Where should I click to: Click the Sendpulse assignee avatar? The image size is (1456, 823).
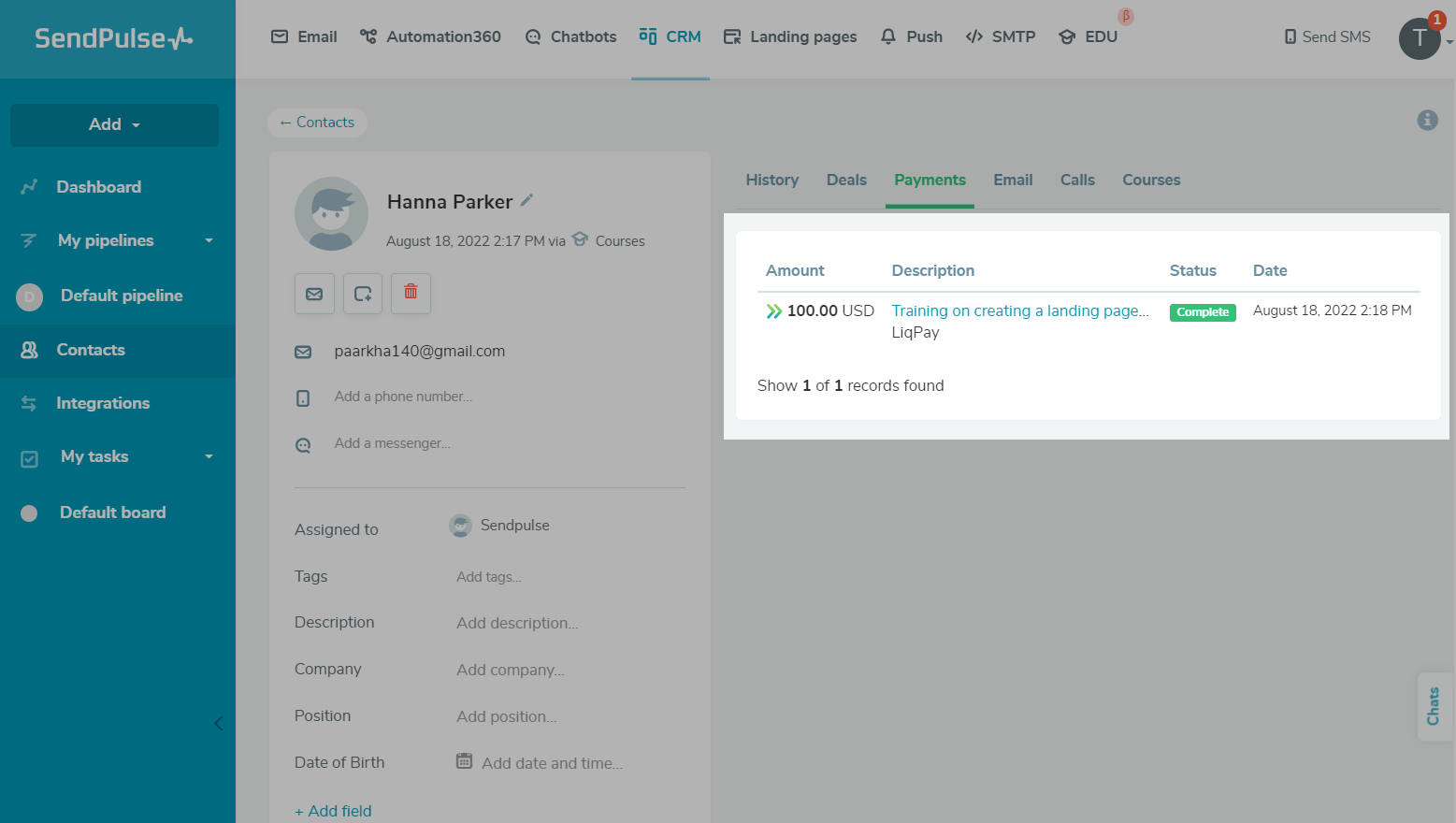(460, 526)
